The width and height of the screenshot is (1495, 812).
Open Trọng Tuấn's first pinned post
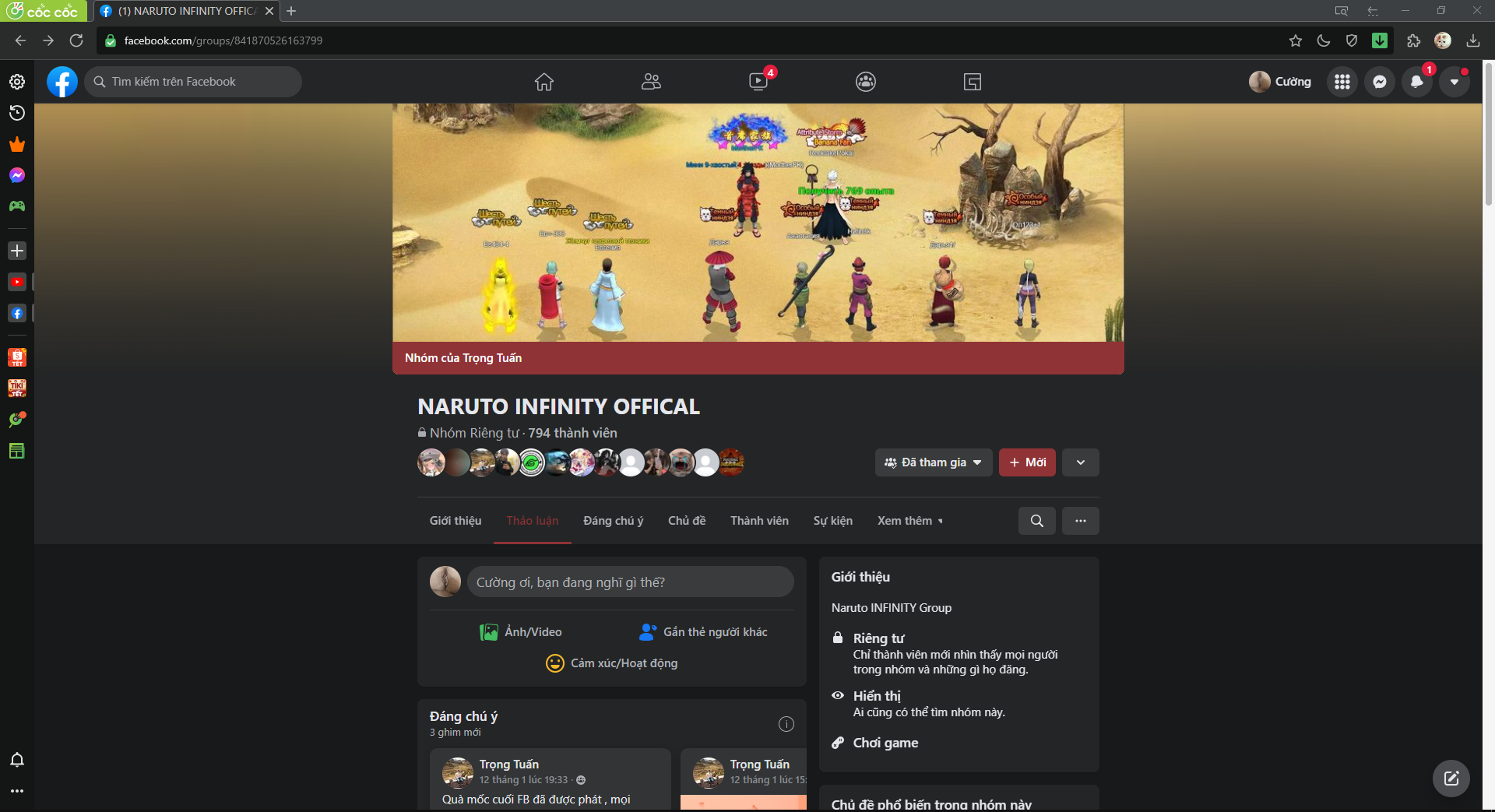point(551,779)
